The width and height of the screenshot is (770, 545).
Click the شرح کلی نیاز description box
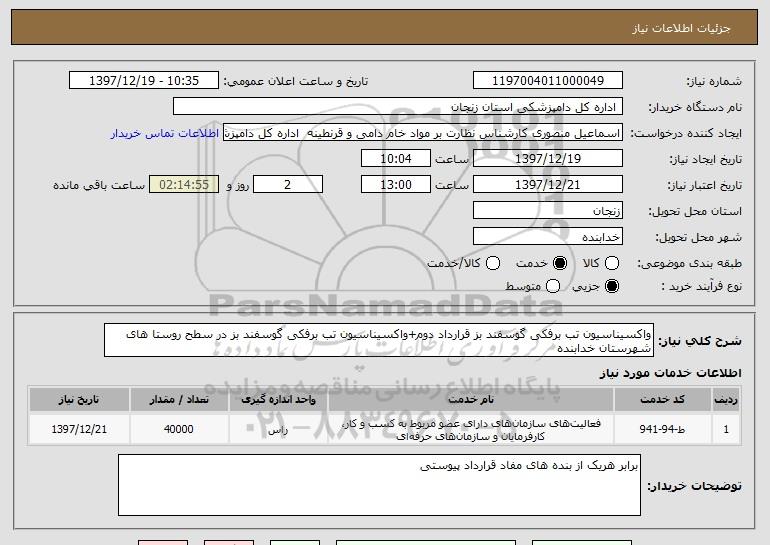[379, 340]
